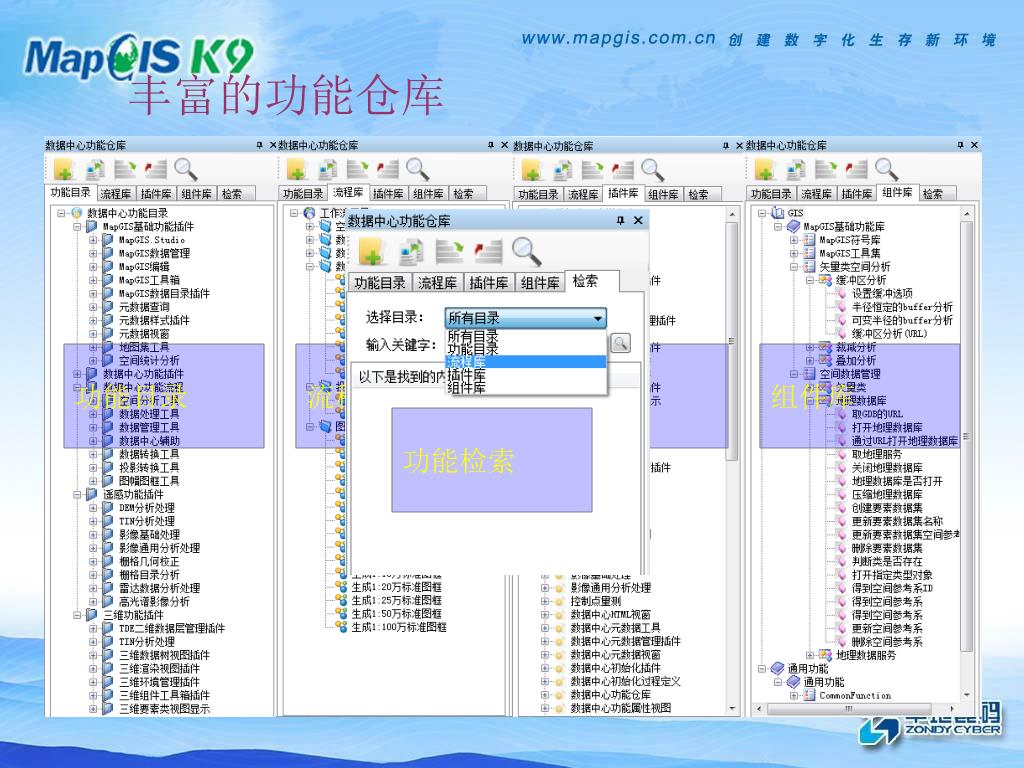
Task: Click the vertical scrollbar of the component tree panel
Action: click(x=967, y=436)
